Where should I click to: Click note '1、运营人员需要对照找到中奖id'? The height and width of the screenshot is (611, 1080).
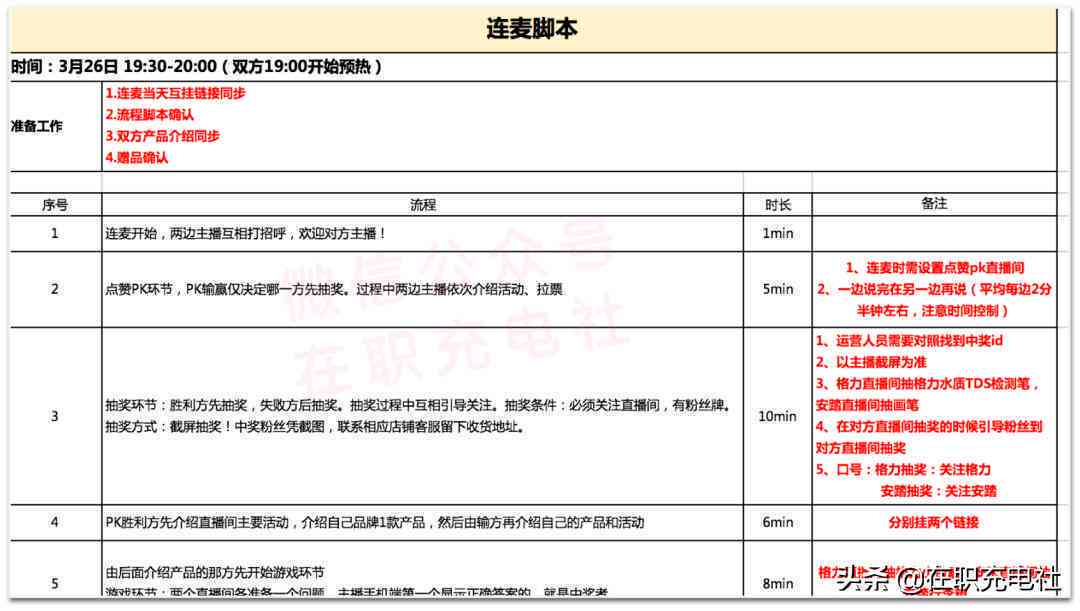click(x=909, y=340)
